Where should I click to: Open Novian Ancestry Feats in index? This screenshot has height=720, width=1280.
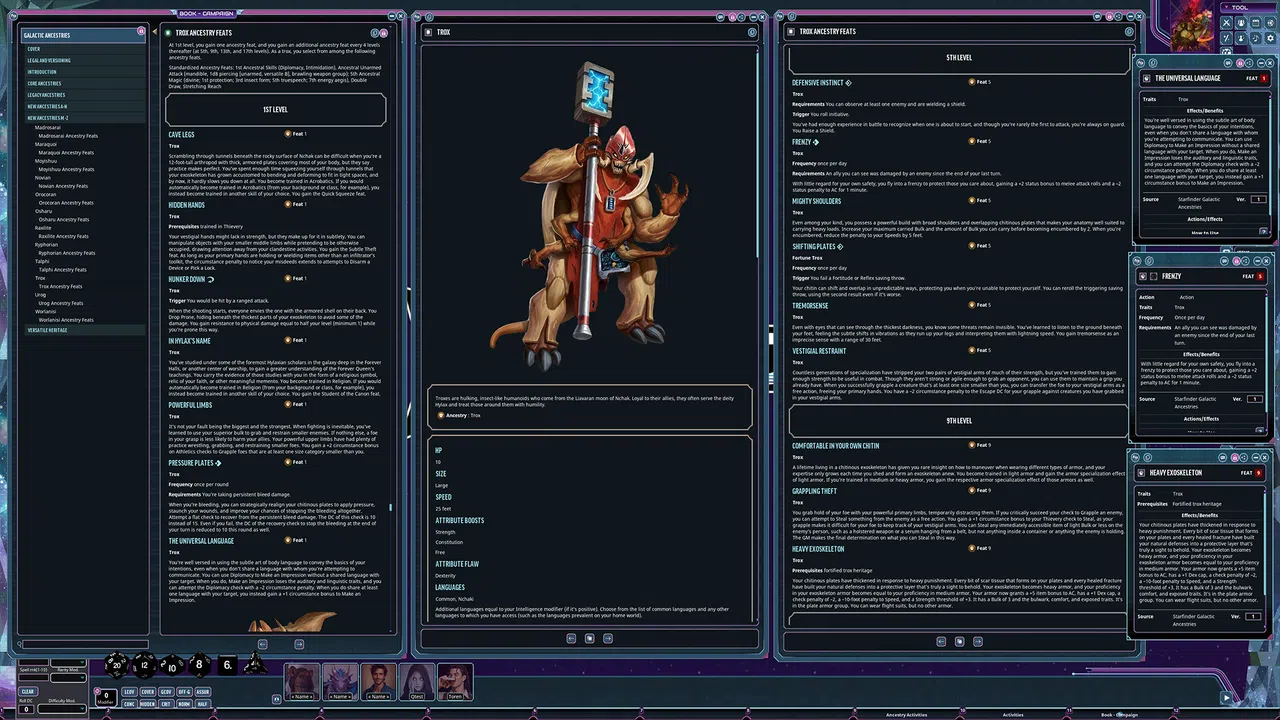tap(63, 186)
